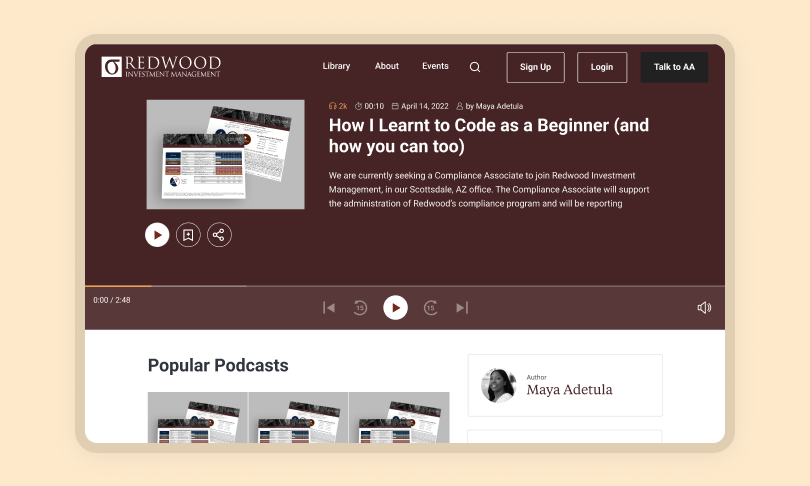Image resolution: width=810 pixels, height=486 pixels.
Task: Click the podcast title heading
Action: pos(489,136)
